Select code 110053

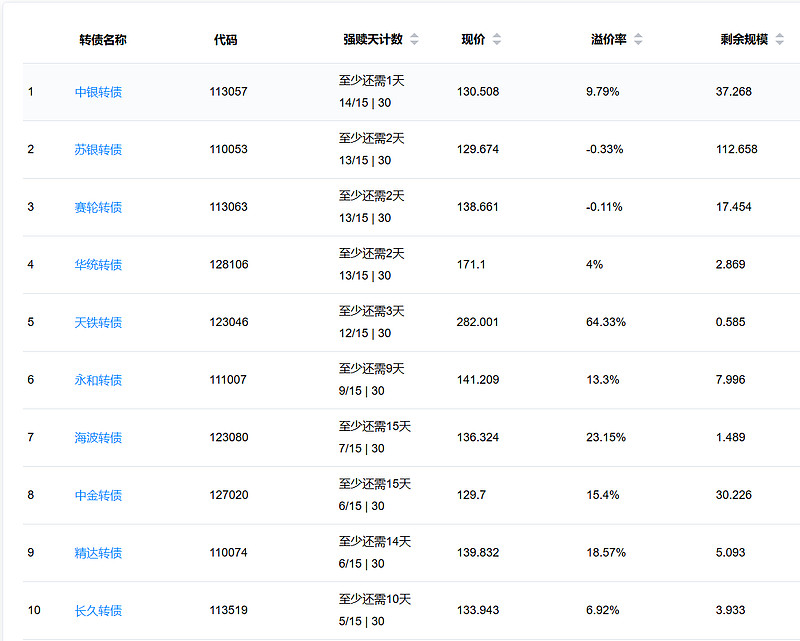(x=228, y=150)
